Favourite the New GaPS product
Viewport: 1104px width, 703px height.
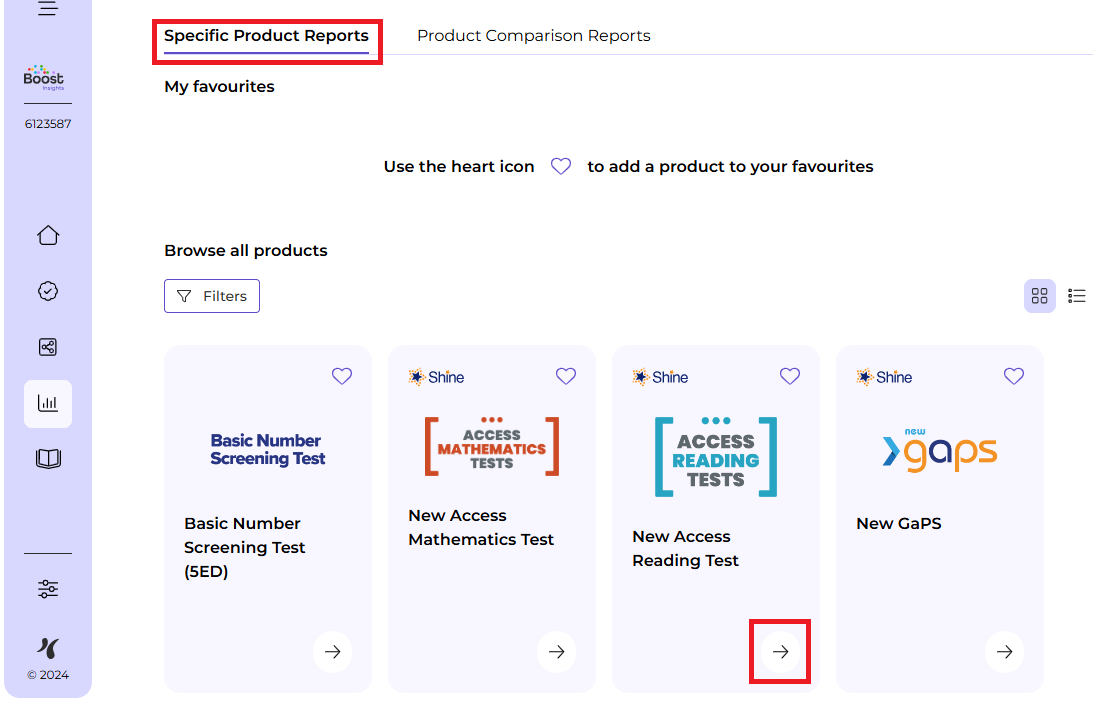pyautogui.click(x=1014, y=376)
